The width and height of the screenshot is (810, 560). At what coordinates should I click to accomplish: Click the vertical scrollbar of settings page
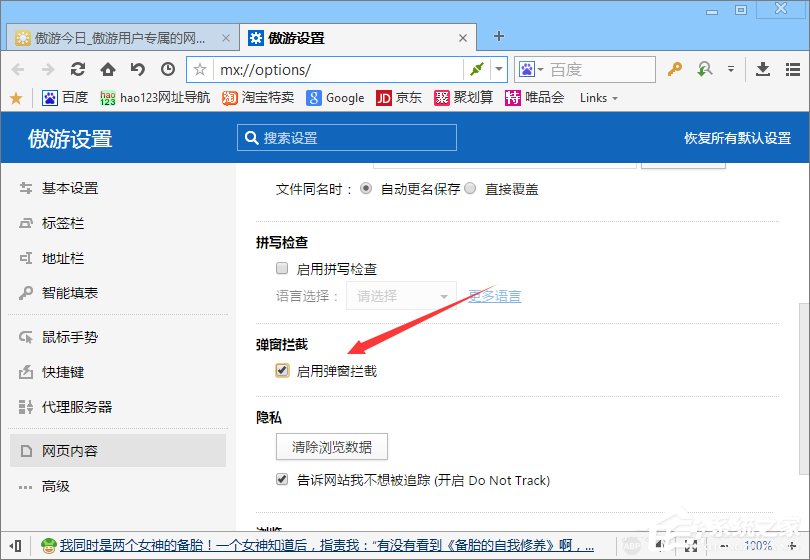(x=804, y=387)
